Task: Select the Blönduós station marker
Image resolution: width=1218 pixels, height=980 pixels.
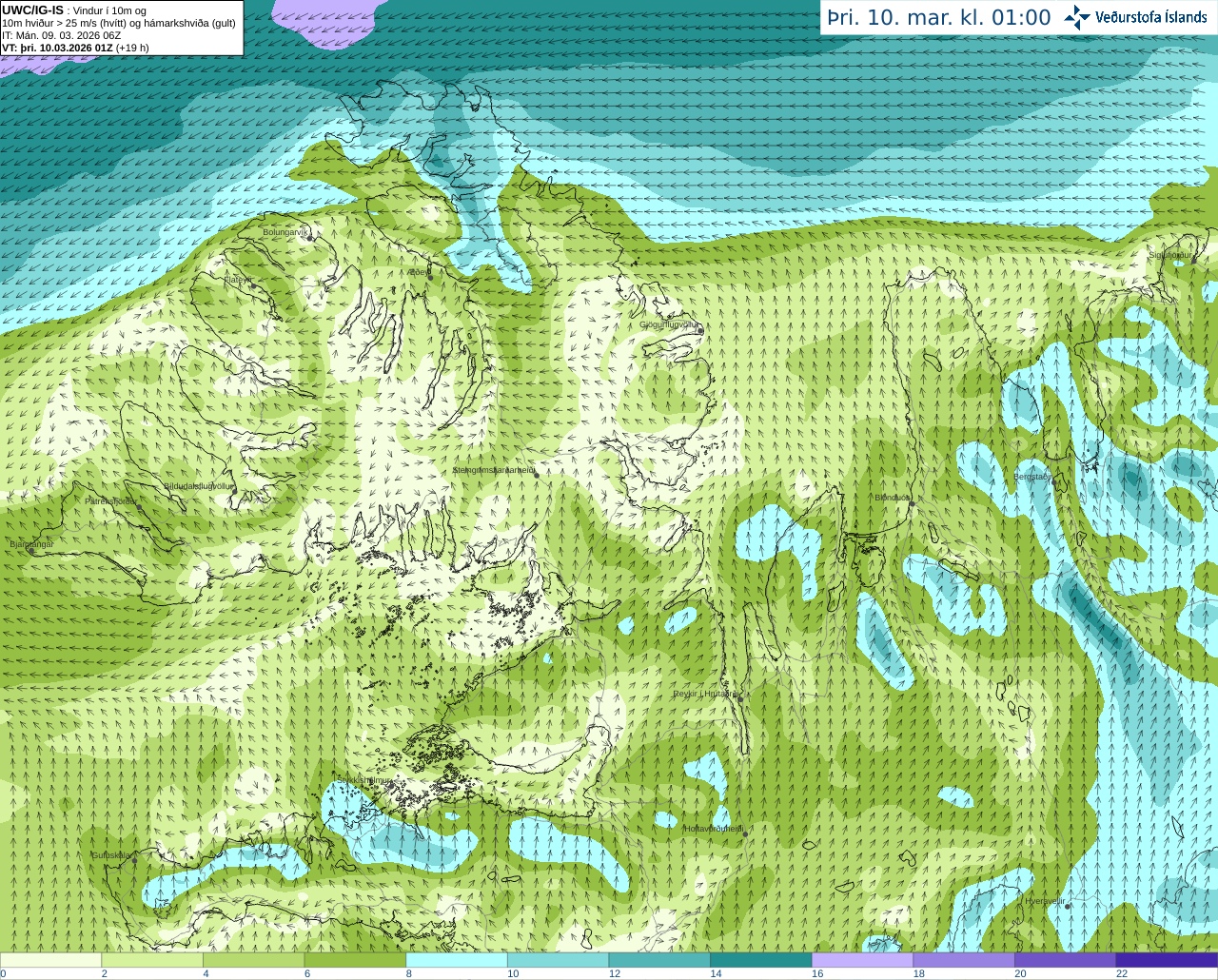Action: point(912,502)
